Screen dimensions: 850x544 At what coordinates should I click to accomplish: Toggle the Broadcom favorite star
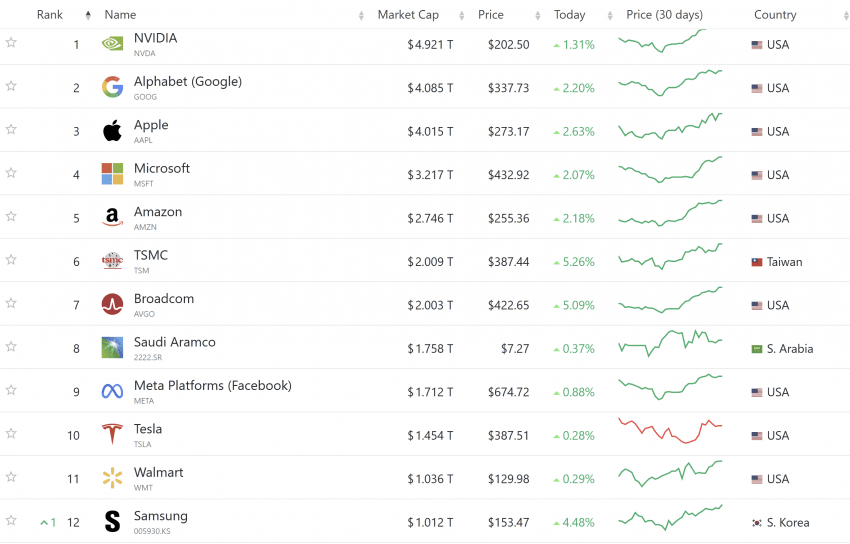[11, 302]
